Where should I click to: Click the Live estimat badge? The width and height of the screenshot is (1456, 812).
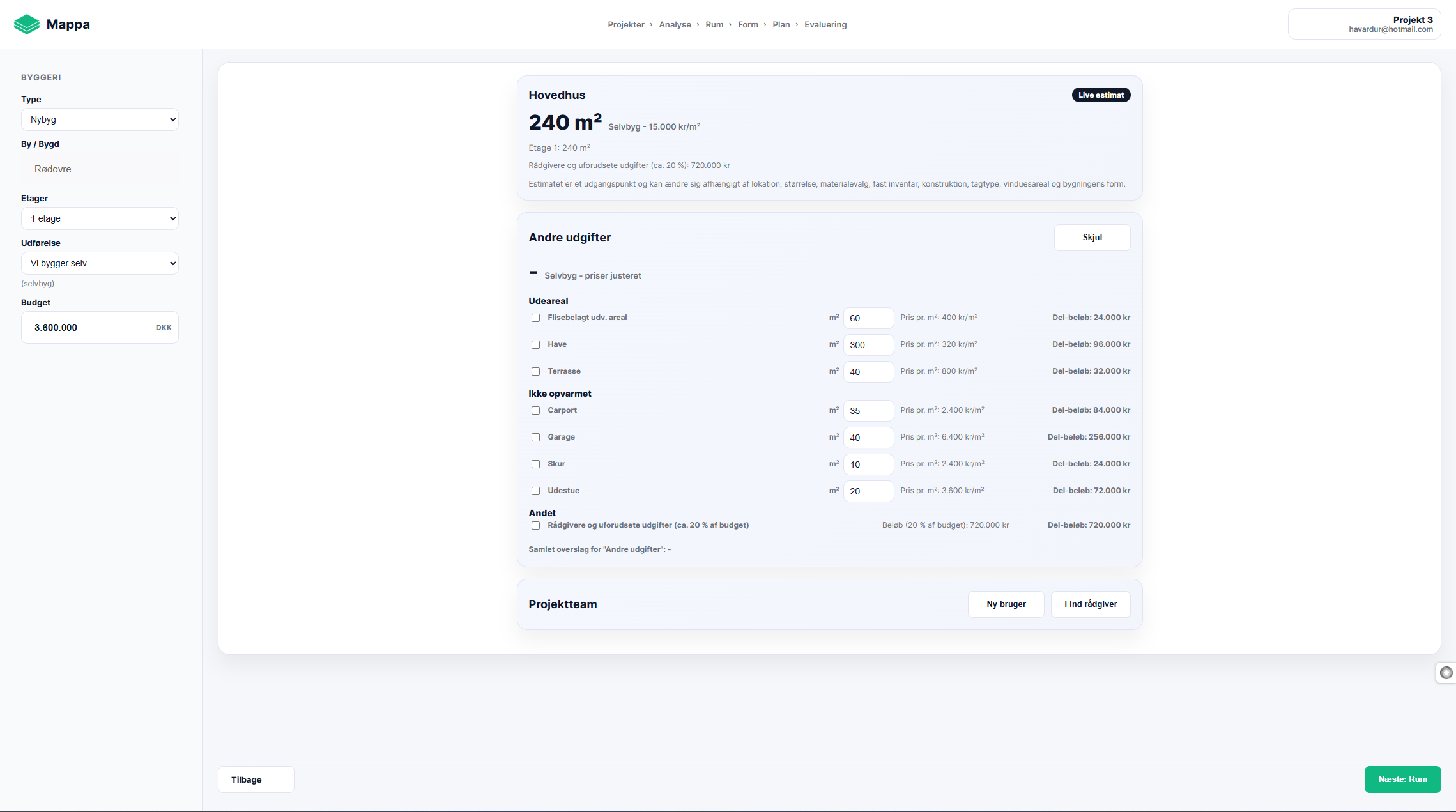pos(1101,95)
